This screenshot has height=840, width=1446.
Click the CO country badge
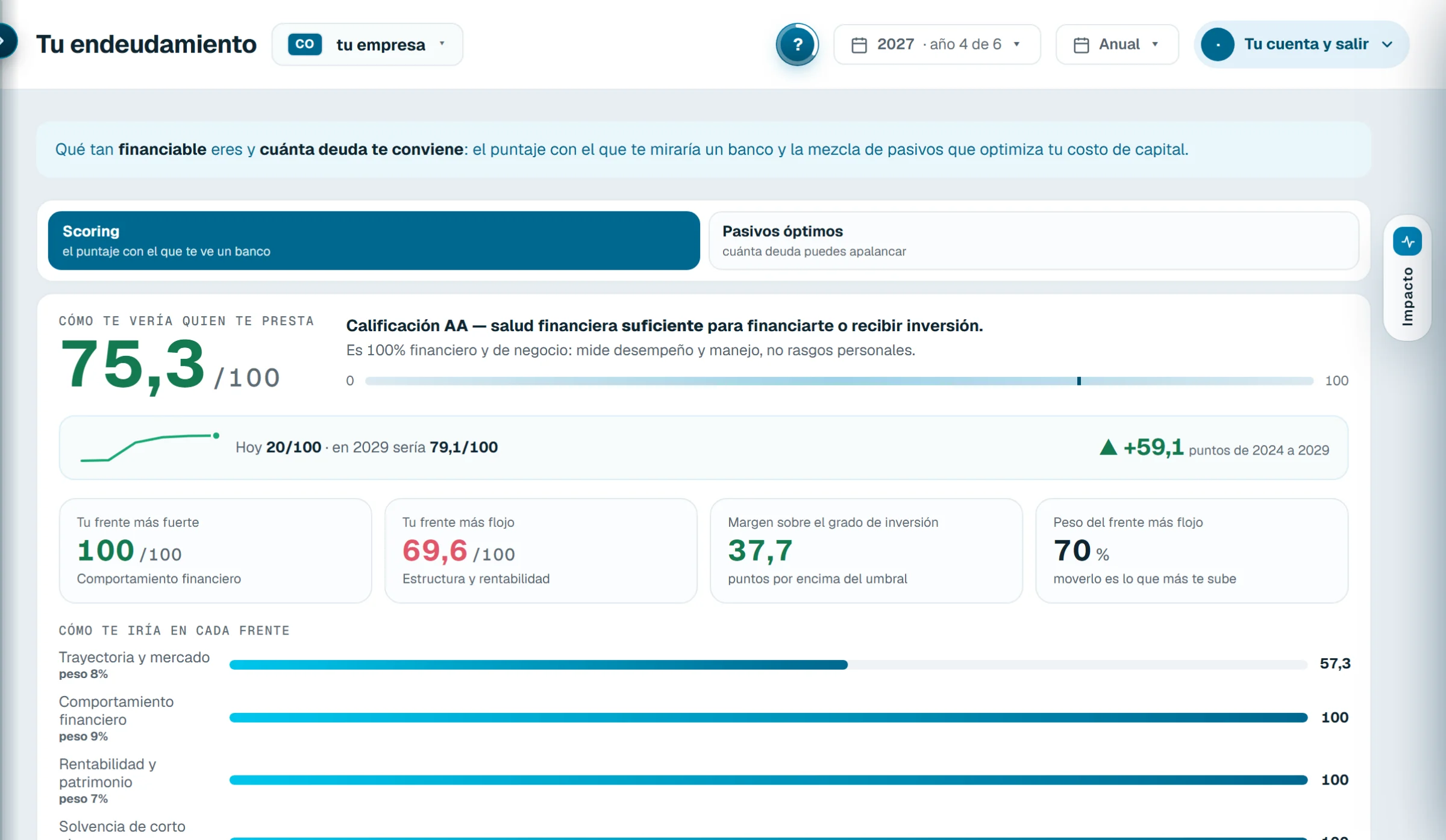click(305, 45)
